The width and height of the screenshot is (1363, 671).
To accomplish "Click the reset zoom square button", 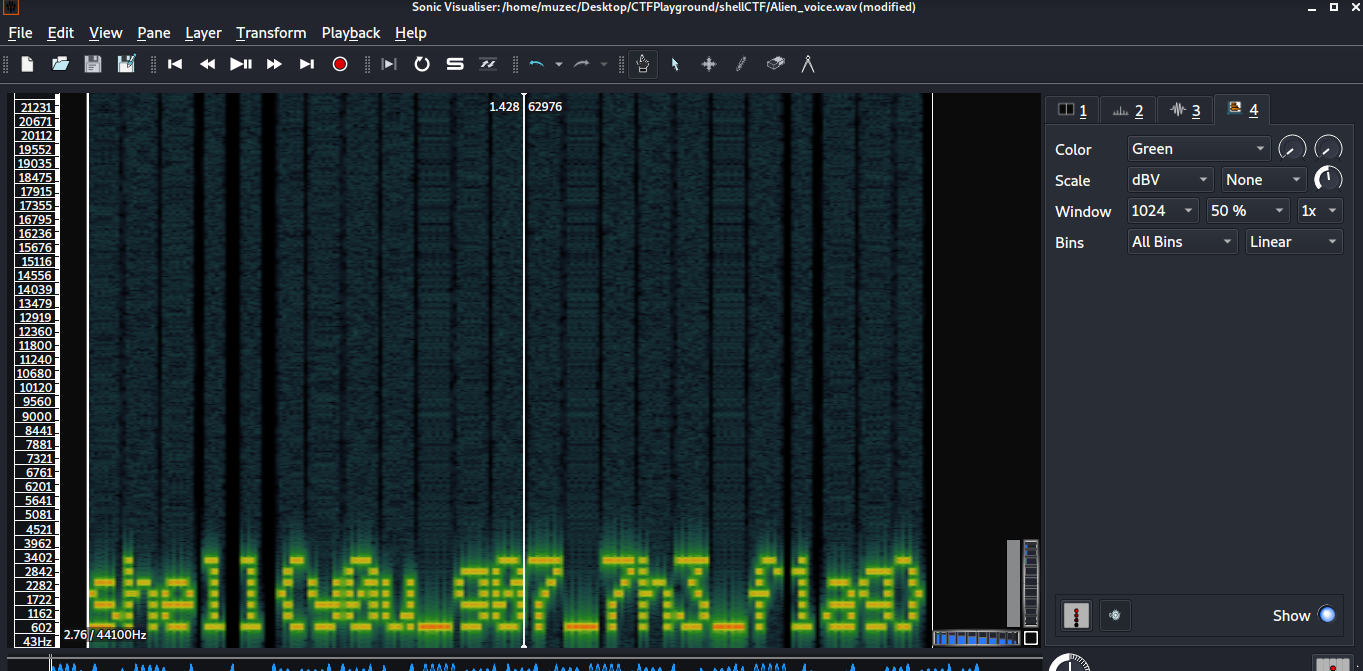I will (x=1031, y=638).
